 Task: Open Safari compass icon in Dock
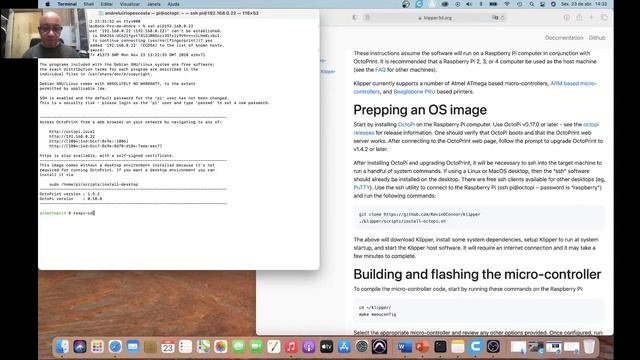pyautogui.click(x=115, y=347)
